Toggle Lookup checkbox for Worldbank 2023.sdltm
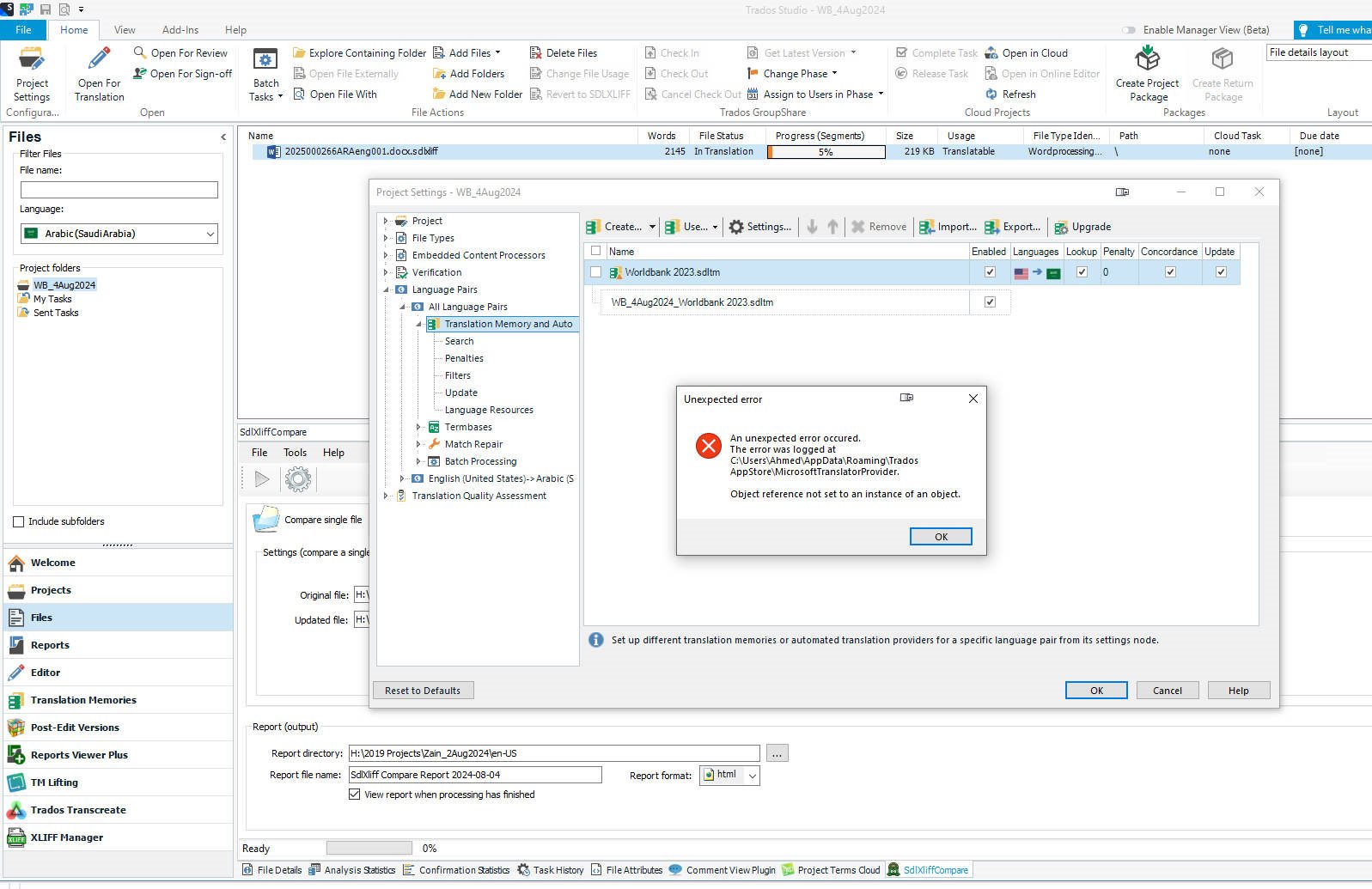The image size is (1372, 889). click(x=1082, y=272)
